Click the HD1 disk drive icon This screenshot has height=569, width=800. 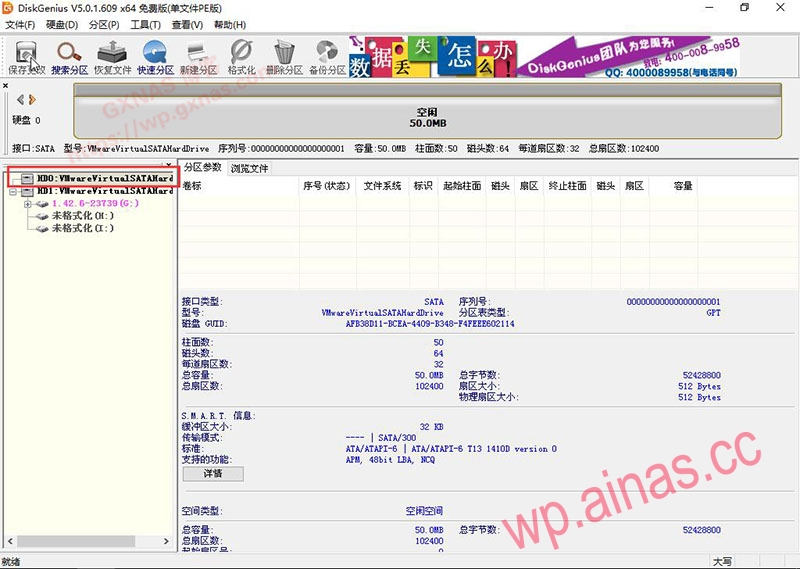[28, 191]
